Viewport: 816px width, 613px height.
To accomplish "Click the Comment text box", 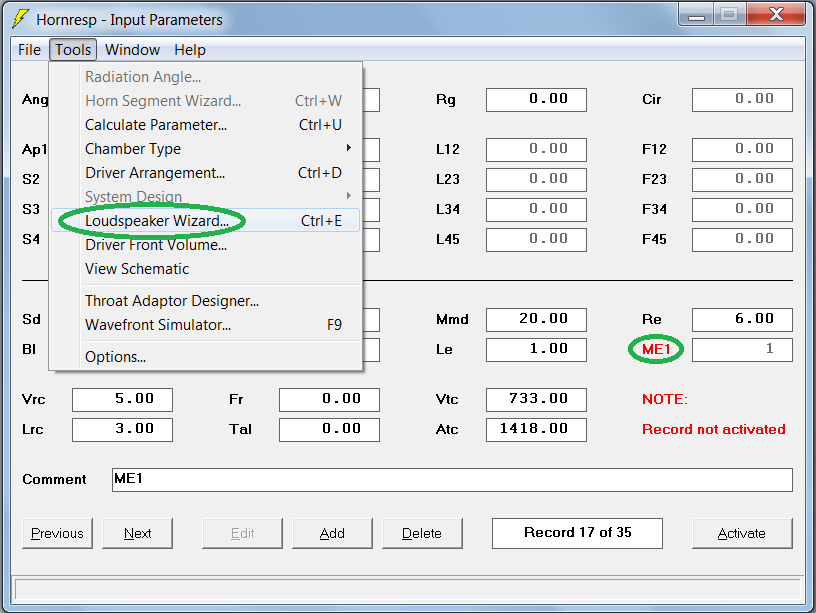I will click(452, 480).
